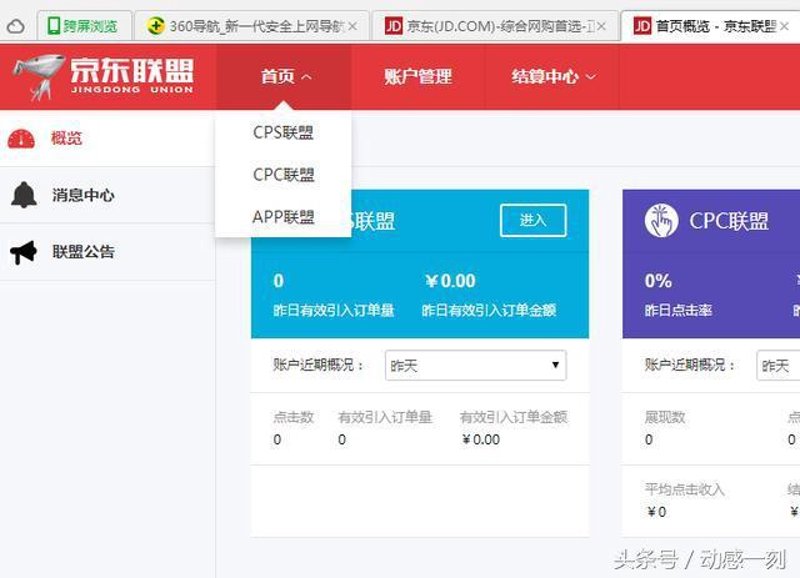800x578 pixels.
Task: Click the green phone icon on 跨屏浏览
Action: pos(53,26)
